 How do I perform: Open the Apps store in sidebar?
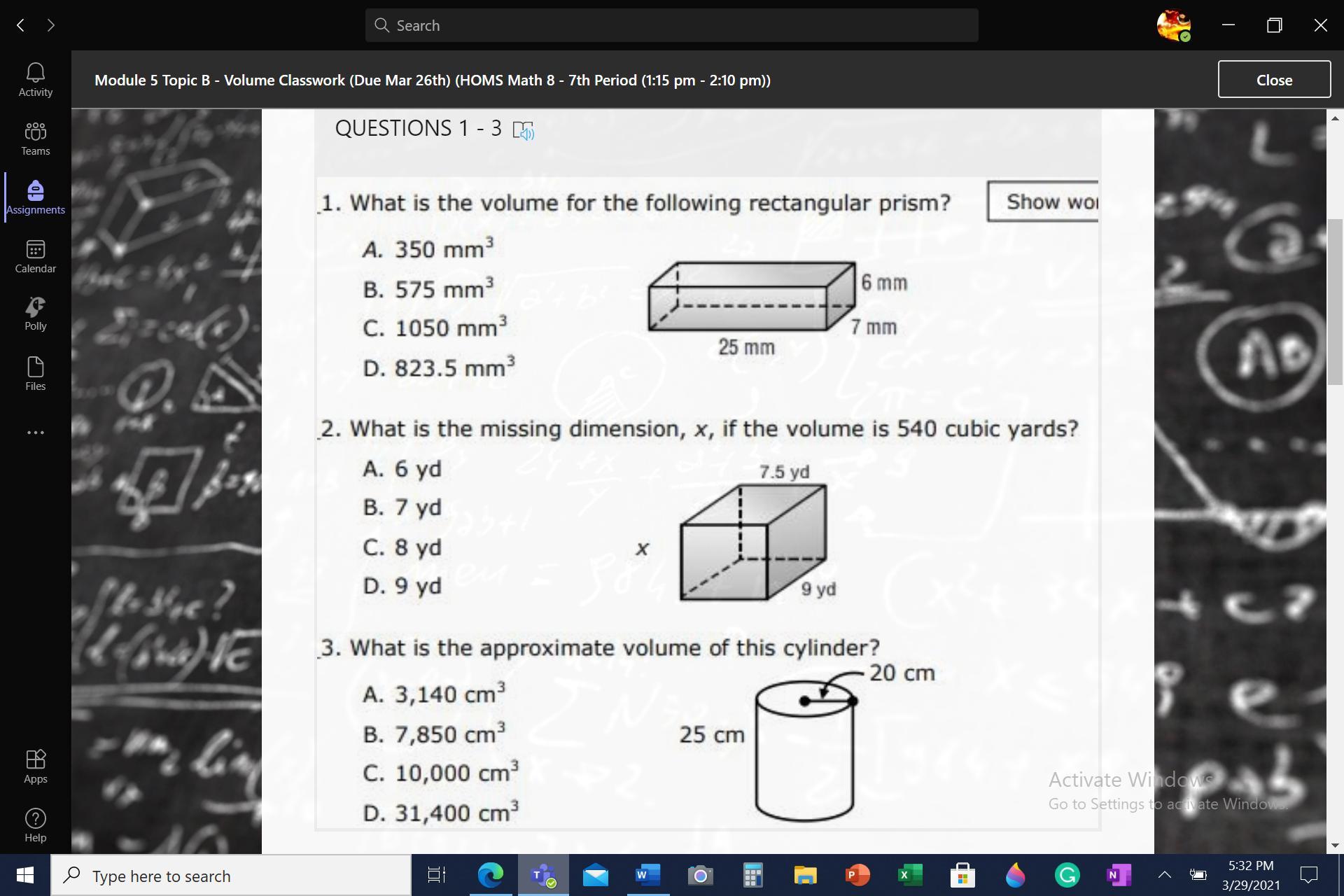(x=35, y=766)
